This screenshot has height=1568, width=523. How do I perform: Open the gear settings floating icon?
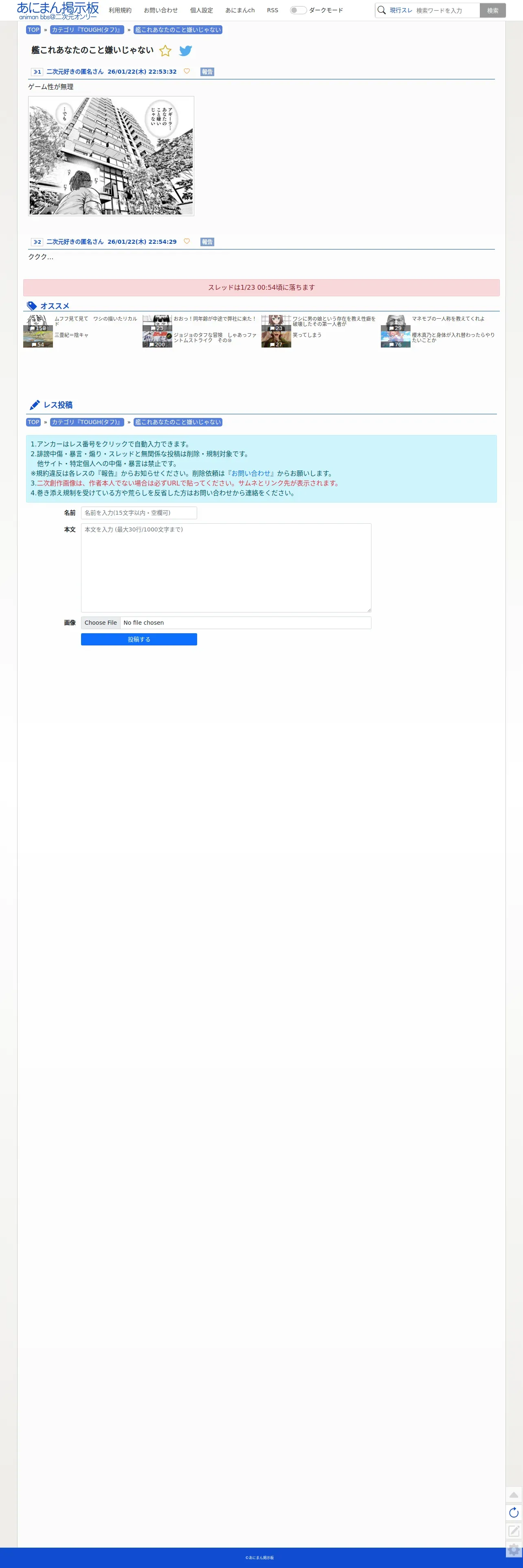click(514, 1549)
